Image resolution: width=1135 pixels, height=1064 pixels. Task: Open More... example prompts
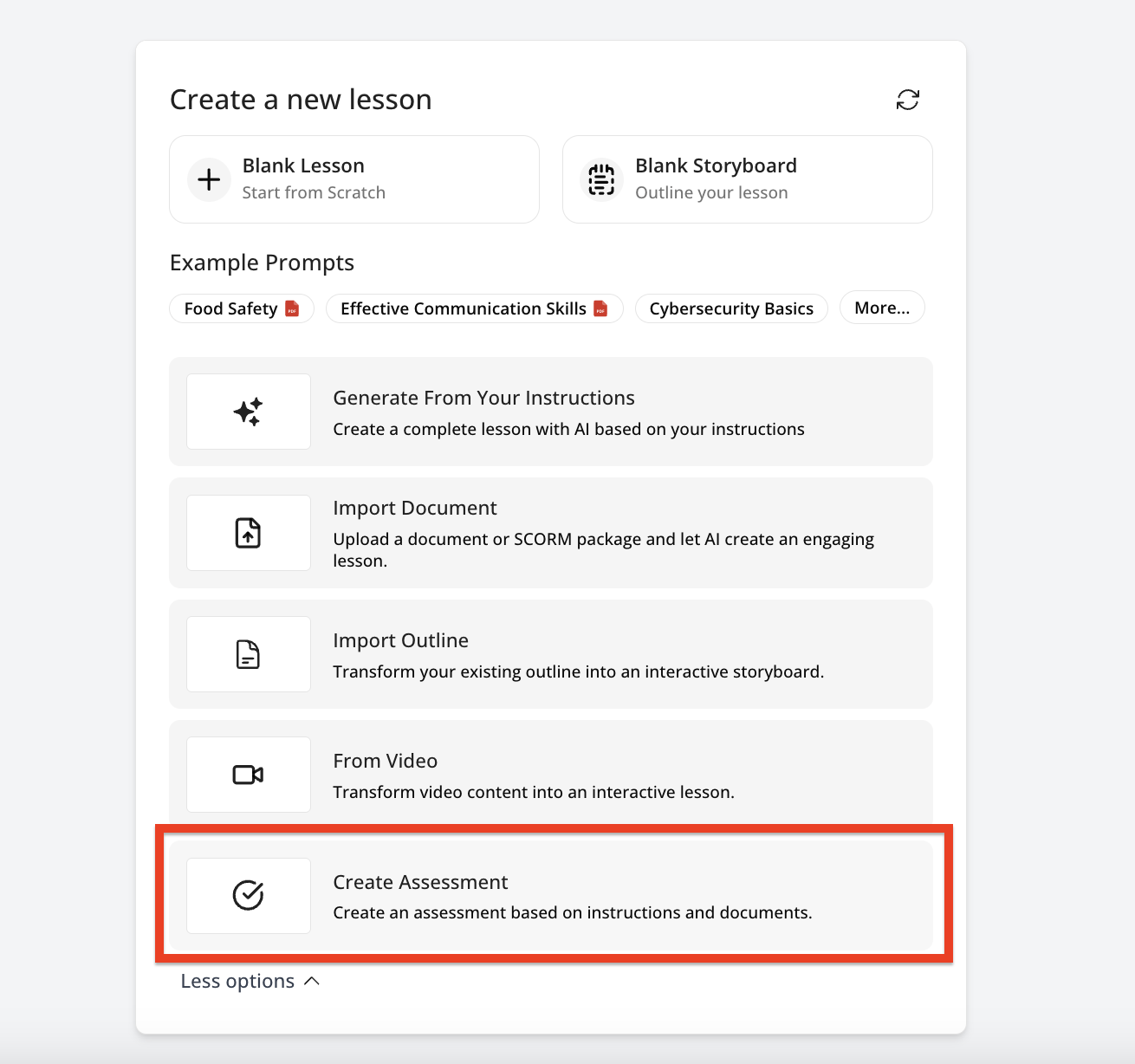point(881,308)
